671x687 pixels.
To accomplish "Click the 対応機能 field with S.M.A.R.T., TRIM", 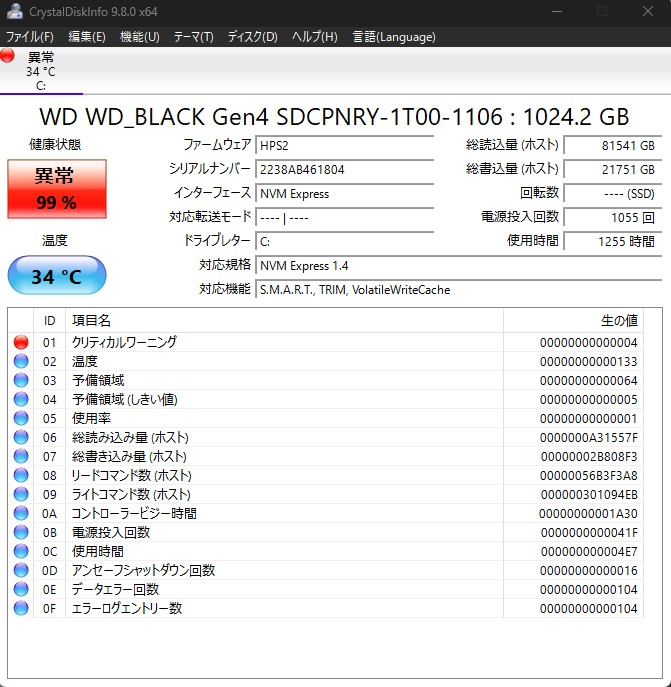I will point(458,290).
